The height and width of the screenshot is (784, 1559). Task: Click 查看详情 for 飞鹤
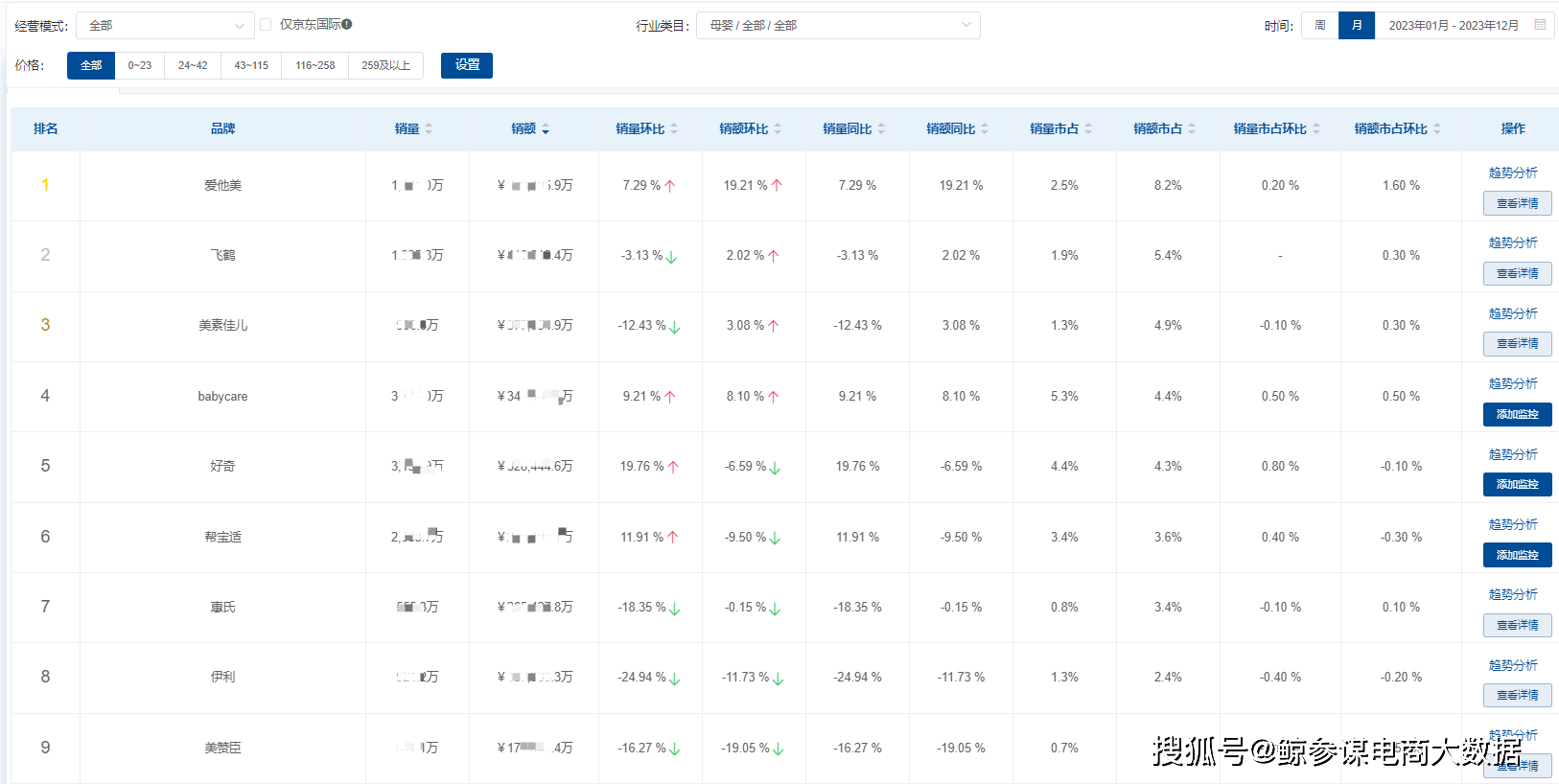tap(1518, 273)
